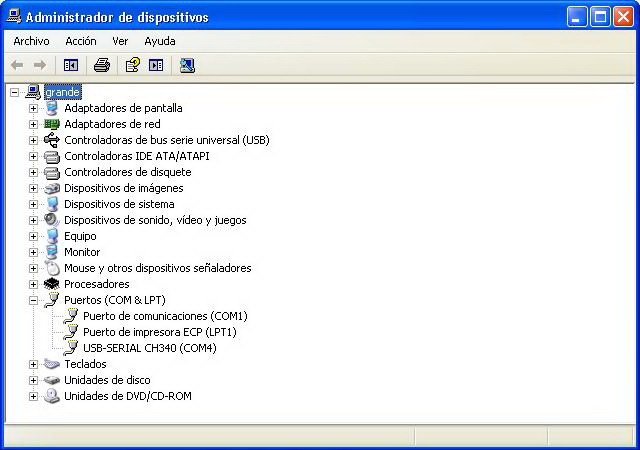640x450 pixels.
Task: Select Puerto de impresora ECP (LPT1)
Action: [x=159, y=332]
